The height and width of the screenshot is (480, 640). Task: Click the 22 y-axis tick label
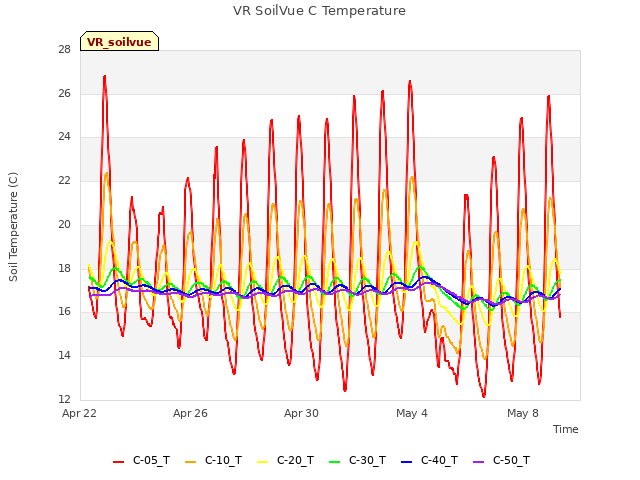(x=64, y=180)
